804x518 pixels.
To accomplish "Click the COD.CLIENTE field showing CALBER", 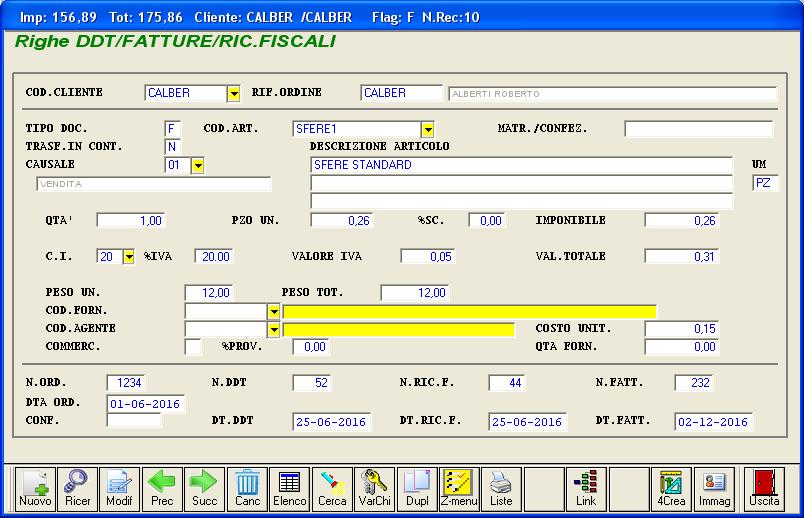I will (186, 93).
